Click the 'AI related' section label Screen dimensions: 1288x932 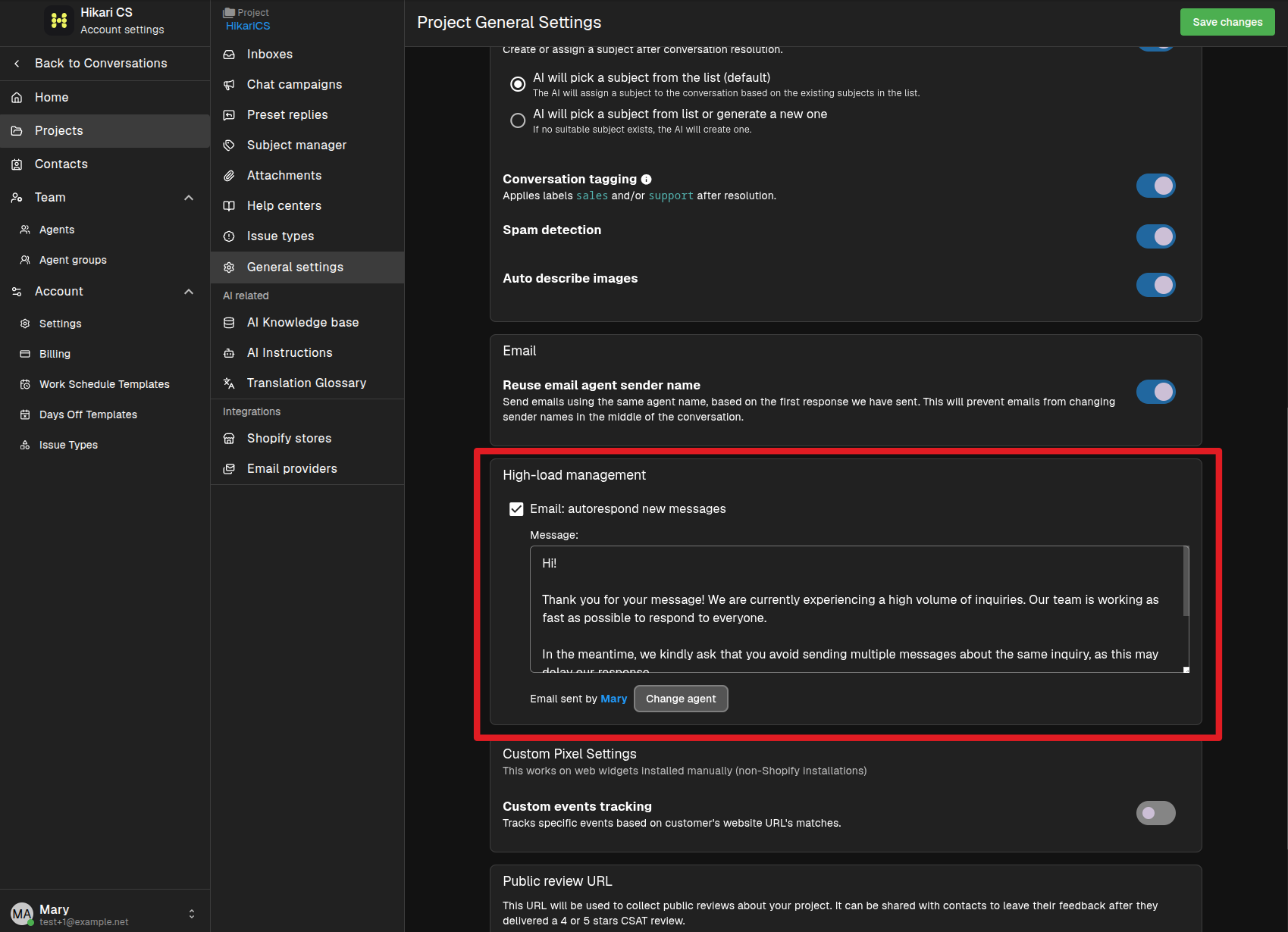coord(246,296)
